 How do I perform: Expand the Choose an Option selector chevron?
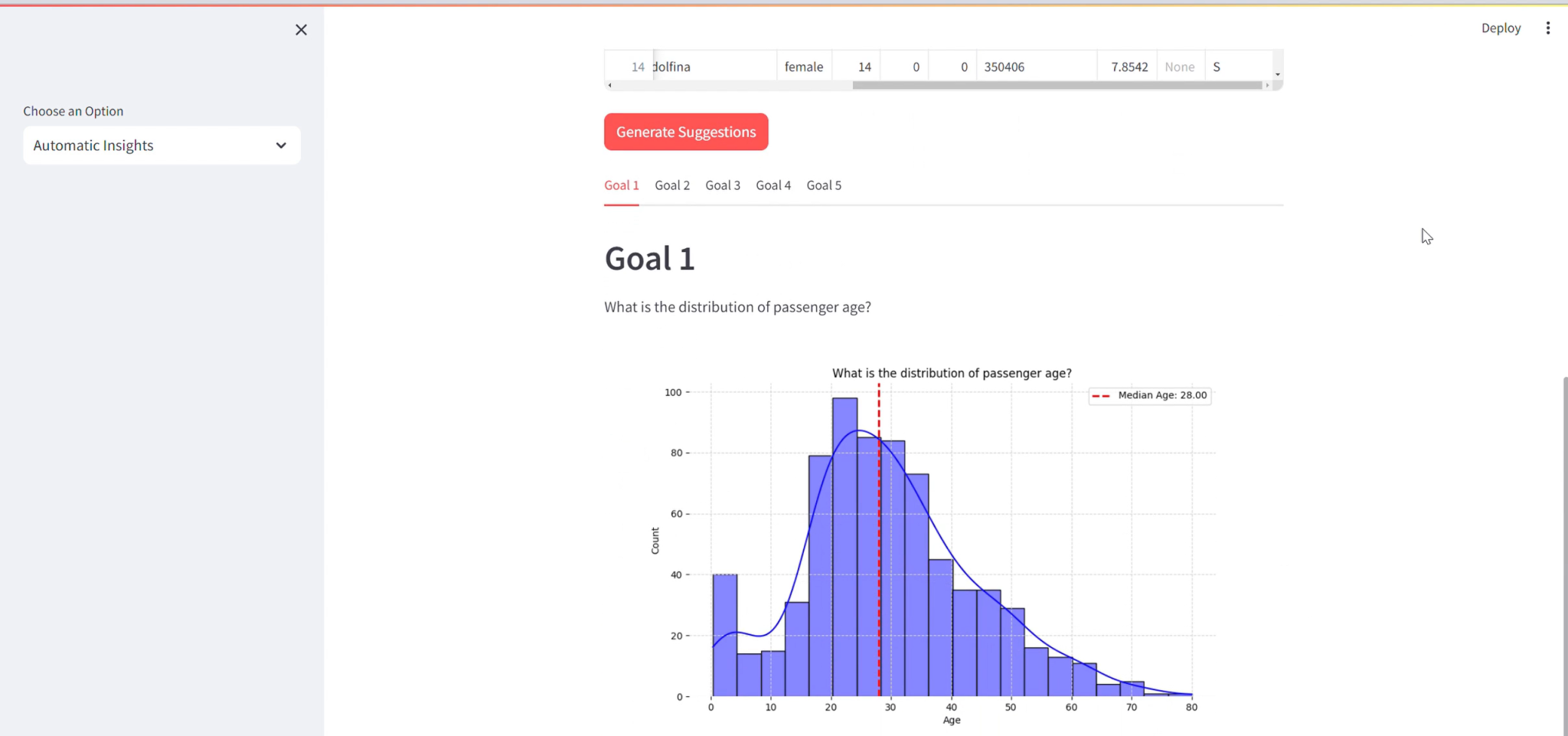click(x=280, y=146)
